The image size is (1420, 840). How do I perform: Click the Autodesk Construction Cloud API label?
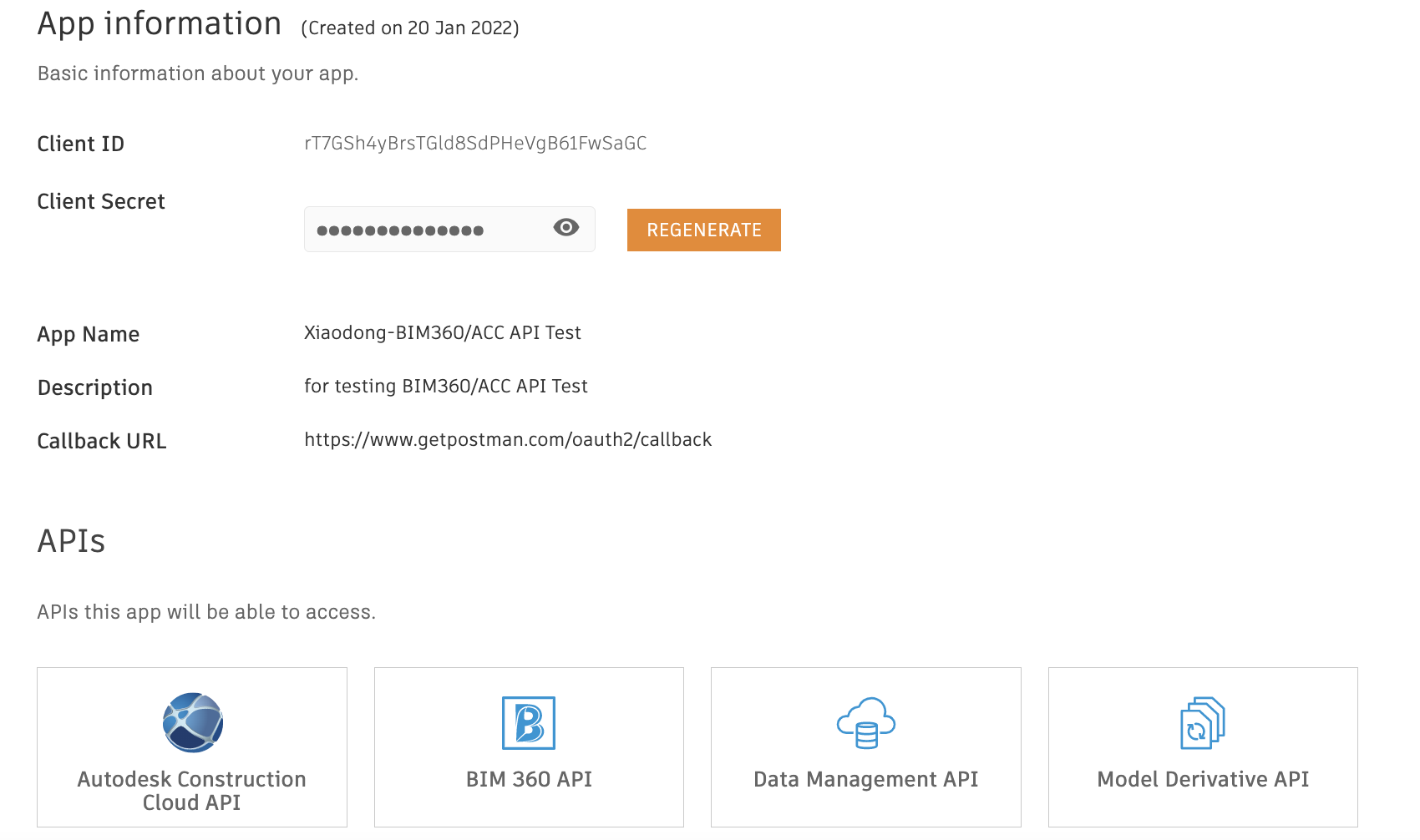pyautogui.click(x=192, y=791)
